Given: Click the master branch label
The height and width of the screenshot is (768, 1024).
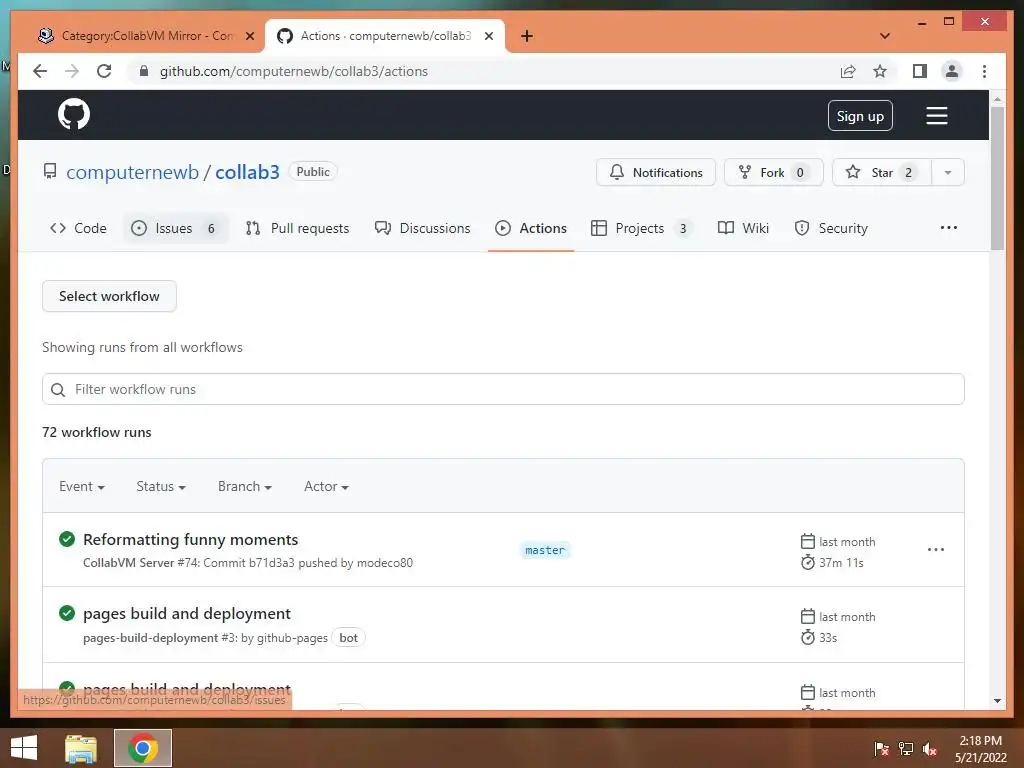Looking at the screenshot, I should pyautogui.click(x=545, y=550).
